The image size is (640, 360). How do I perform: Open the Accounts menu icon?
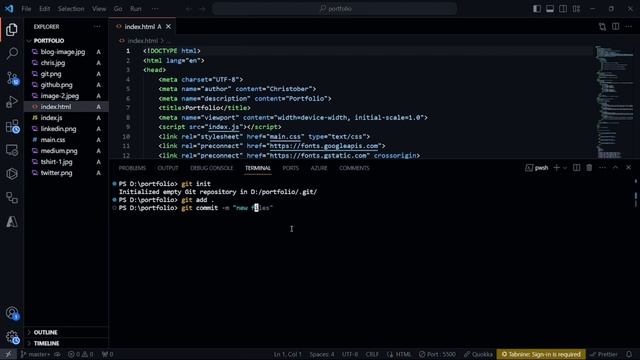pos(12,313)
